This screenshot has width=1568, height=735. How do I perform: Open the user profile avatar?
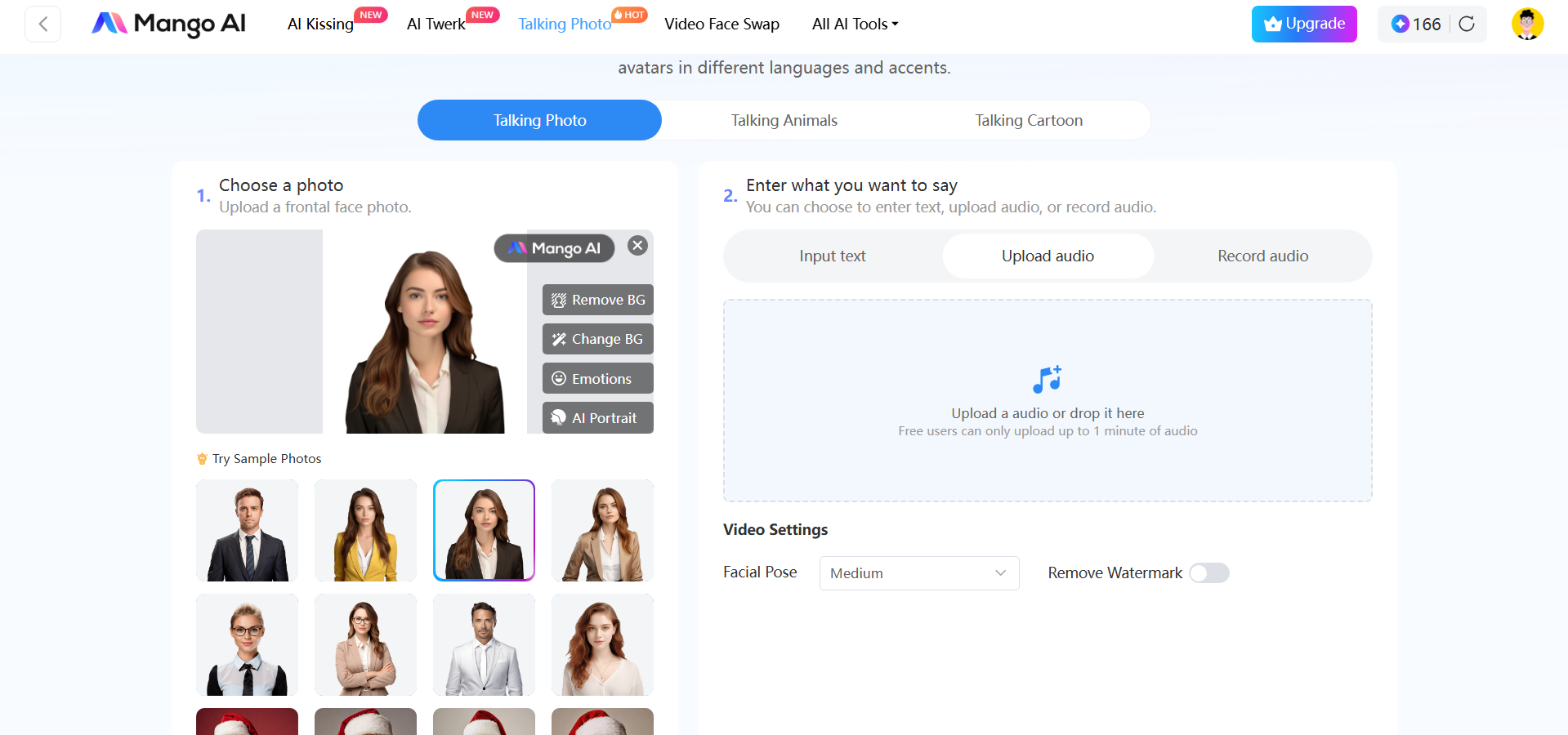(x=1527, y=24)
